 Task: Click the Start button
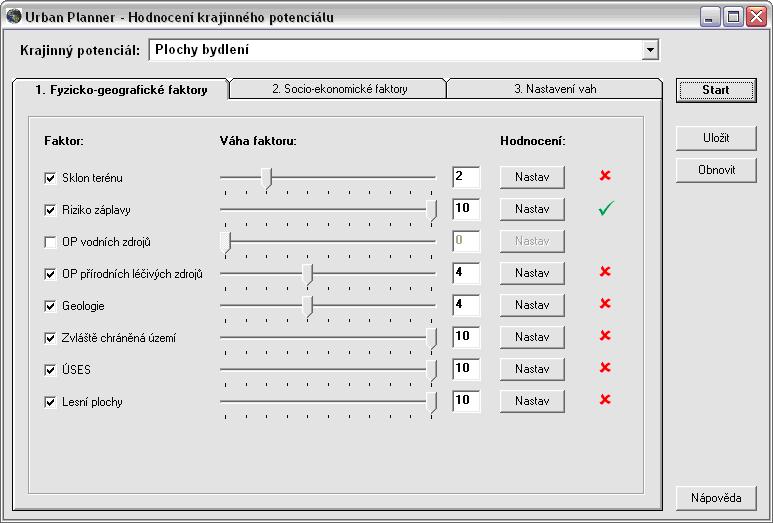pyautogui.click(x=716, y=90)
